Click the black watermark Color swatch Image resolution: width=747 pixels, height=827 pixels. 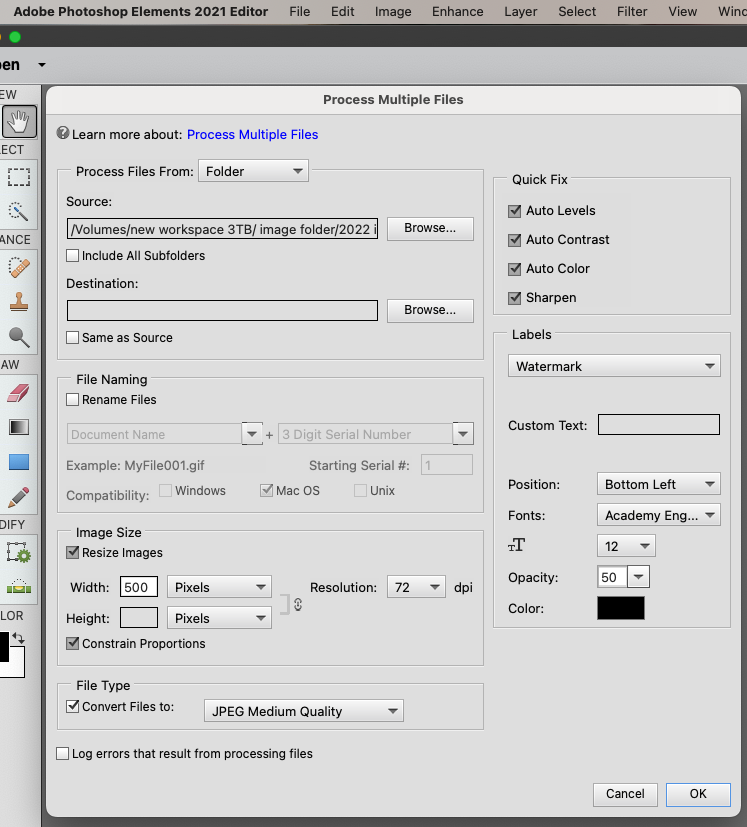tap(621, 608)
